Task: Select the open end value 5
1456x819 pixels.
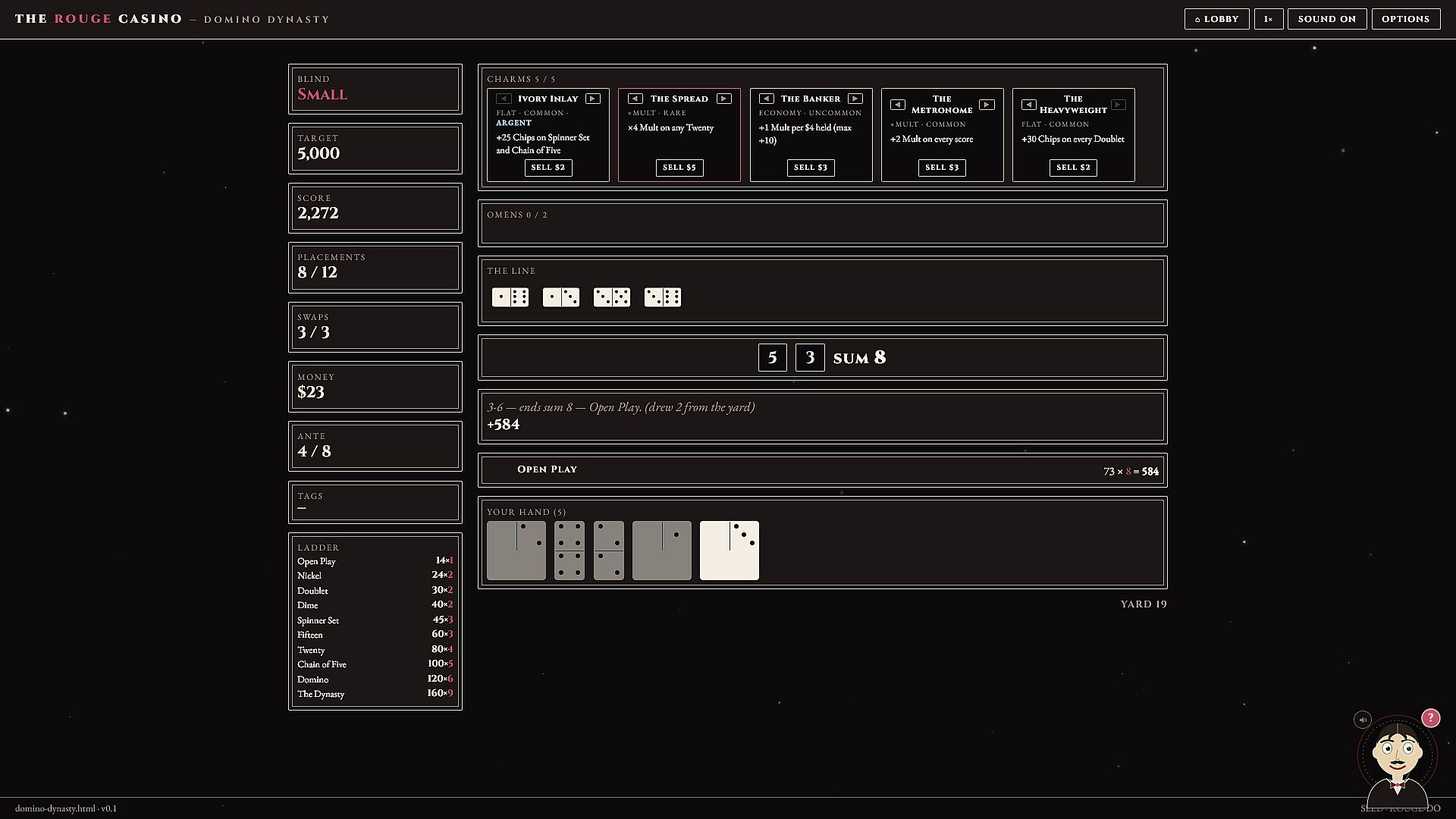Action: 773,358
